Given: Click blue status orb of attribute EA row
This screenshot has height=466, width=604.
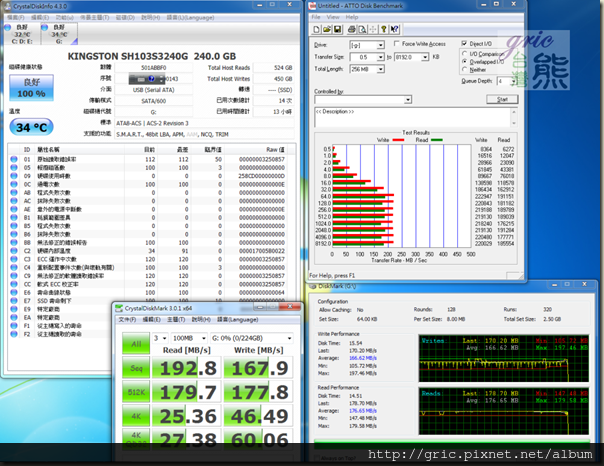Looking at the screenshot, I should pyautogui.click(x=14, y=317).
